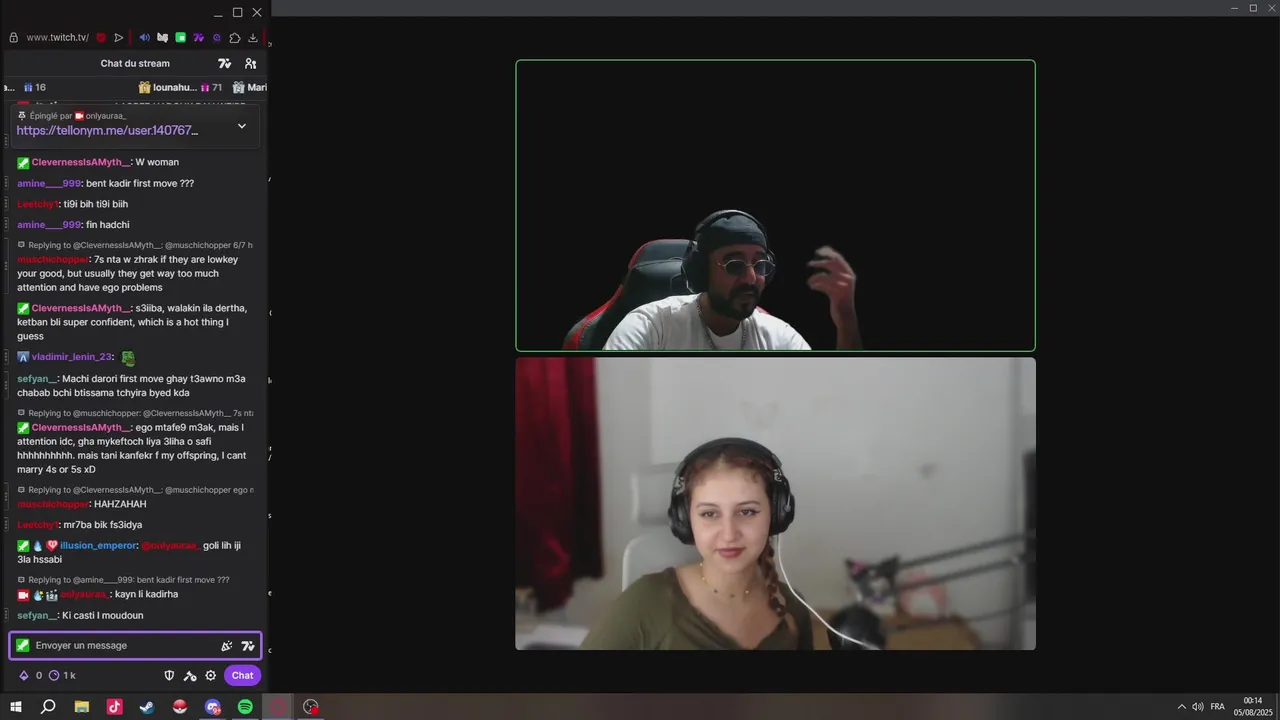
Task: Open Discord from the taskbar
Action: (x=213, y=707)
